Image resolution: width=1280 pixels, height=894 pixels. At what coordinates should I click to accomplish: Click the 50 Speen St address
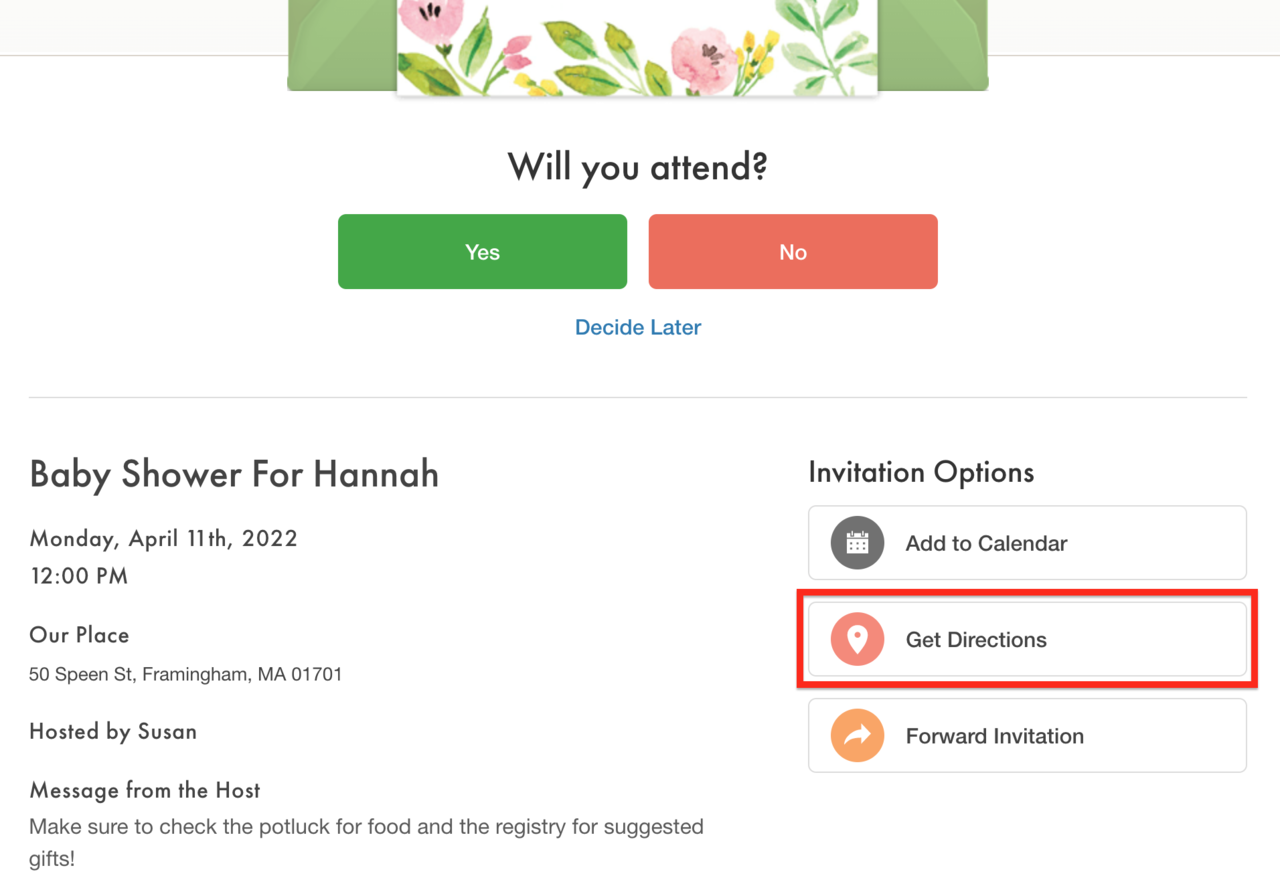tap(185, 674)
